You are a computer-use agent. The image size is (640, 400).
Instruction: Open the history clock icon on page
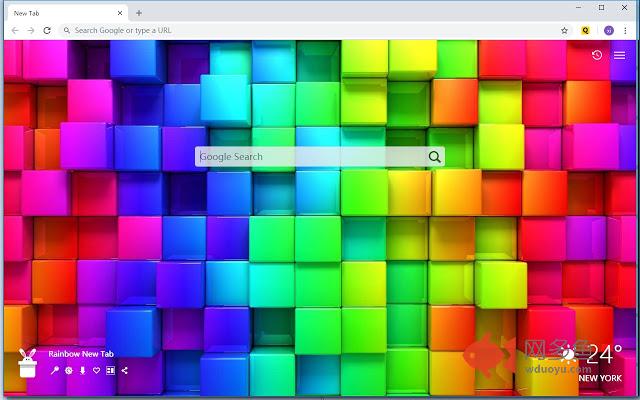tap(597, 55)
